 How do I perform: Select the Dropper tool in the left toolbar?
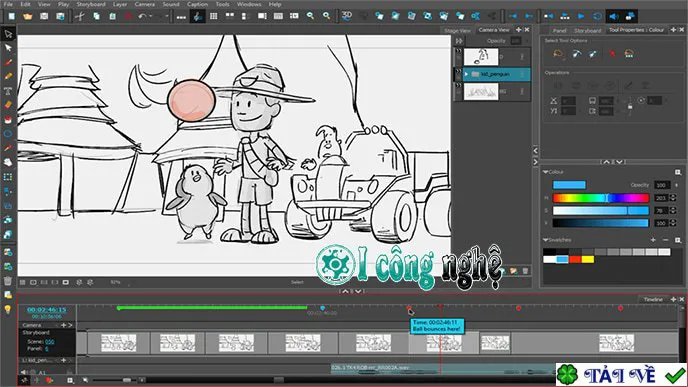[8, 148]
